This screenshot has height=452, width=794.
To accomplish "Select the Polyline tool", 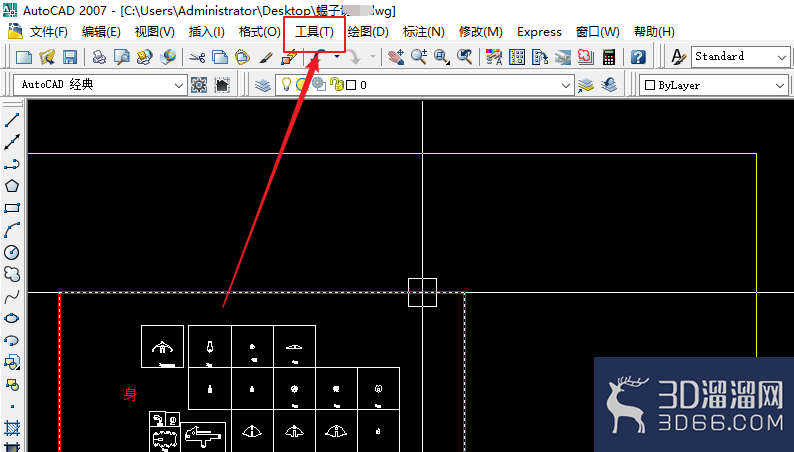I will tap(12, 164).
